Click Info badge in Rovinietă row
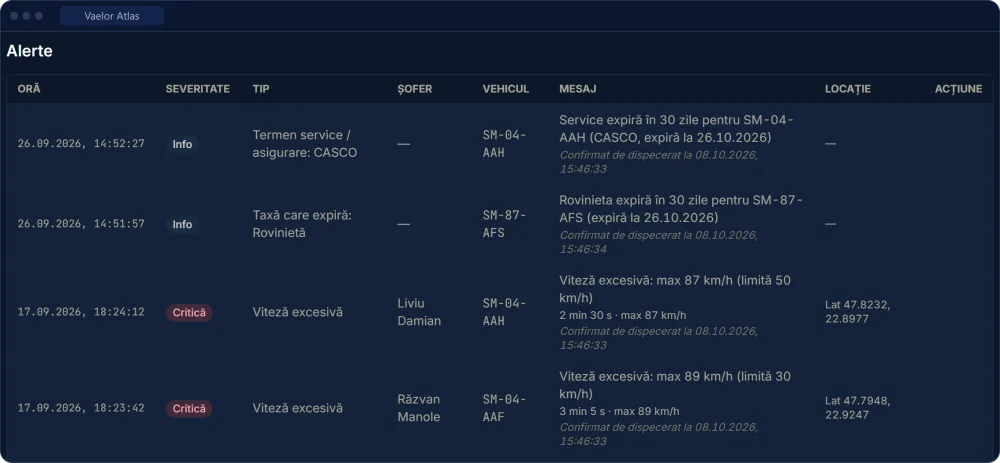The height and width of the screenshot is (463, 1000). pyautogui.click(x=182, y=224)
